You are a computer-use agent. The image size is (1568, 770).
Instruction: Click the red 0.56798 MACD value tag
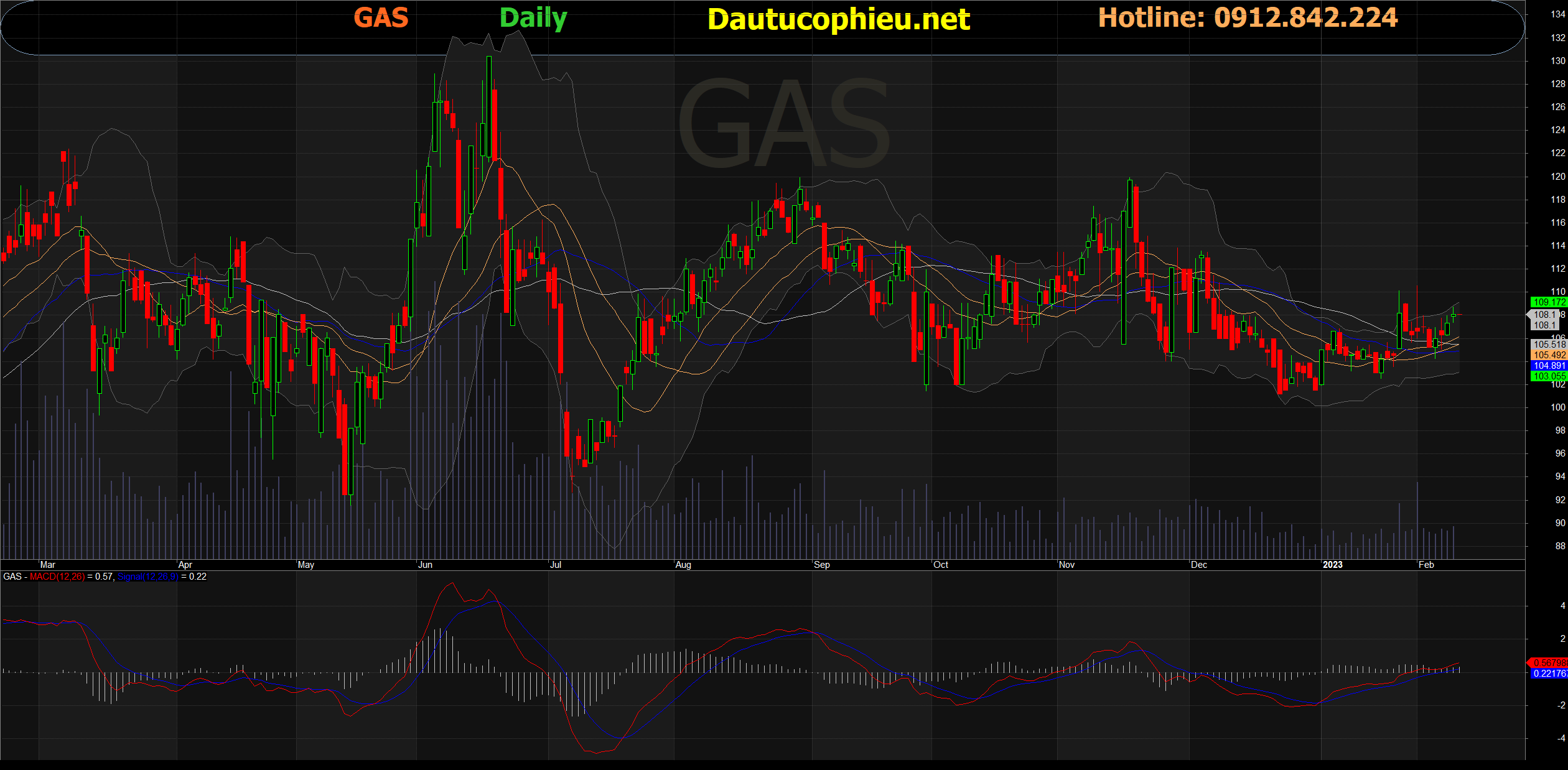point(1549,663)
